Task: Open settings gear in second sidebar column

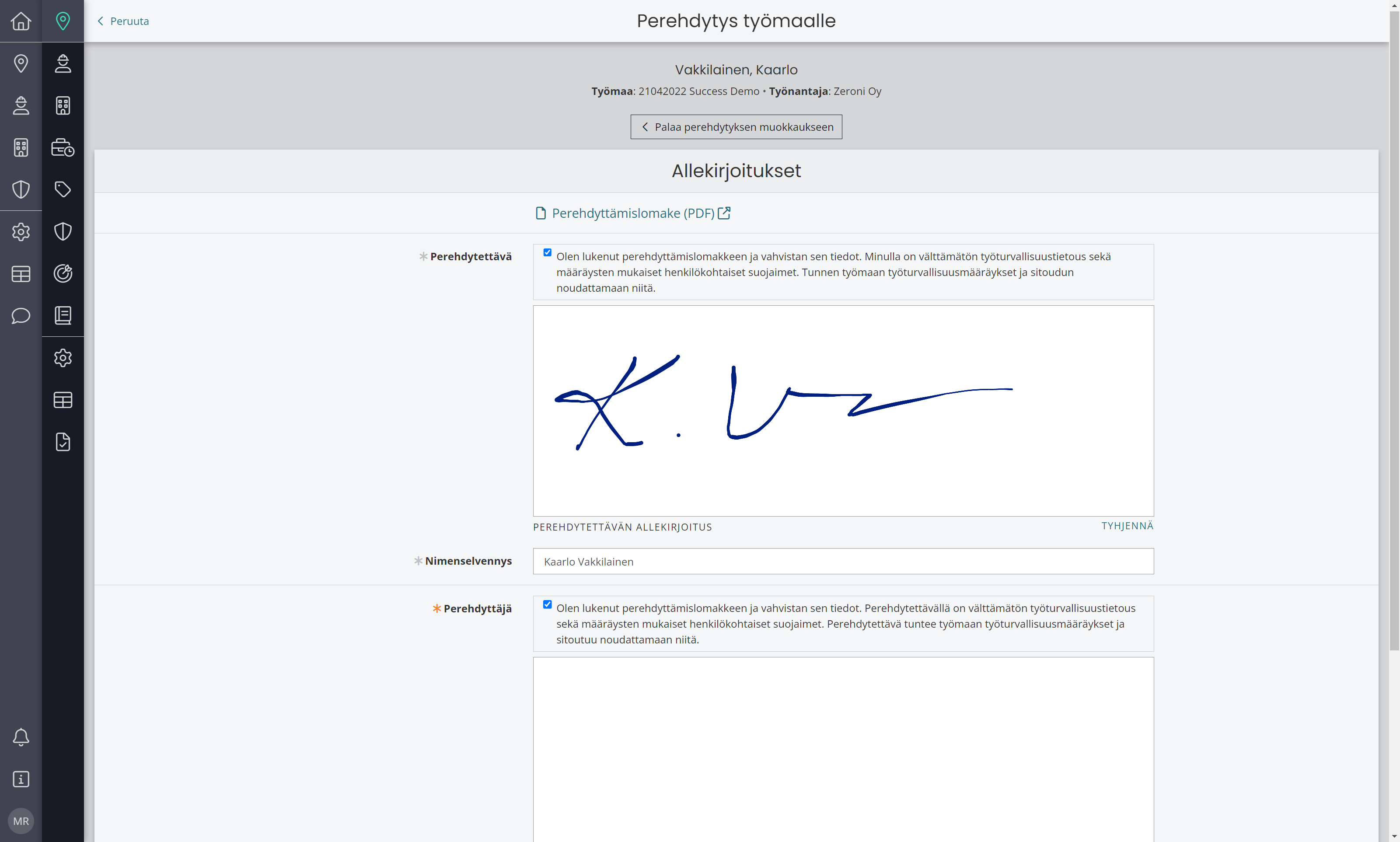Action: (x=63, y=357)
